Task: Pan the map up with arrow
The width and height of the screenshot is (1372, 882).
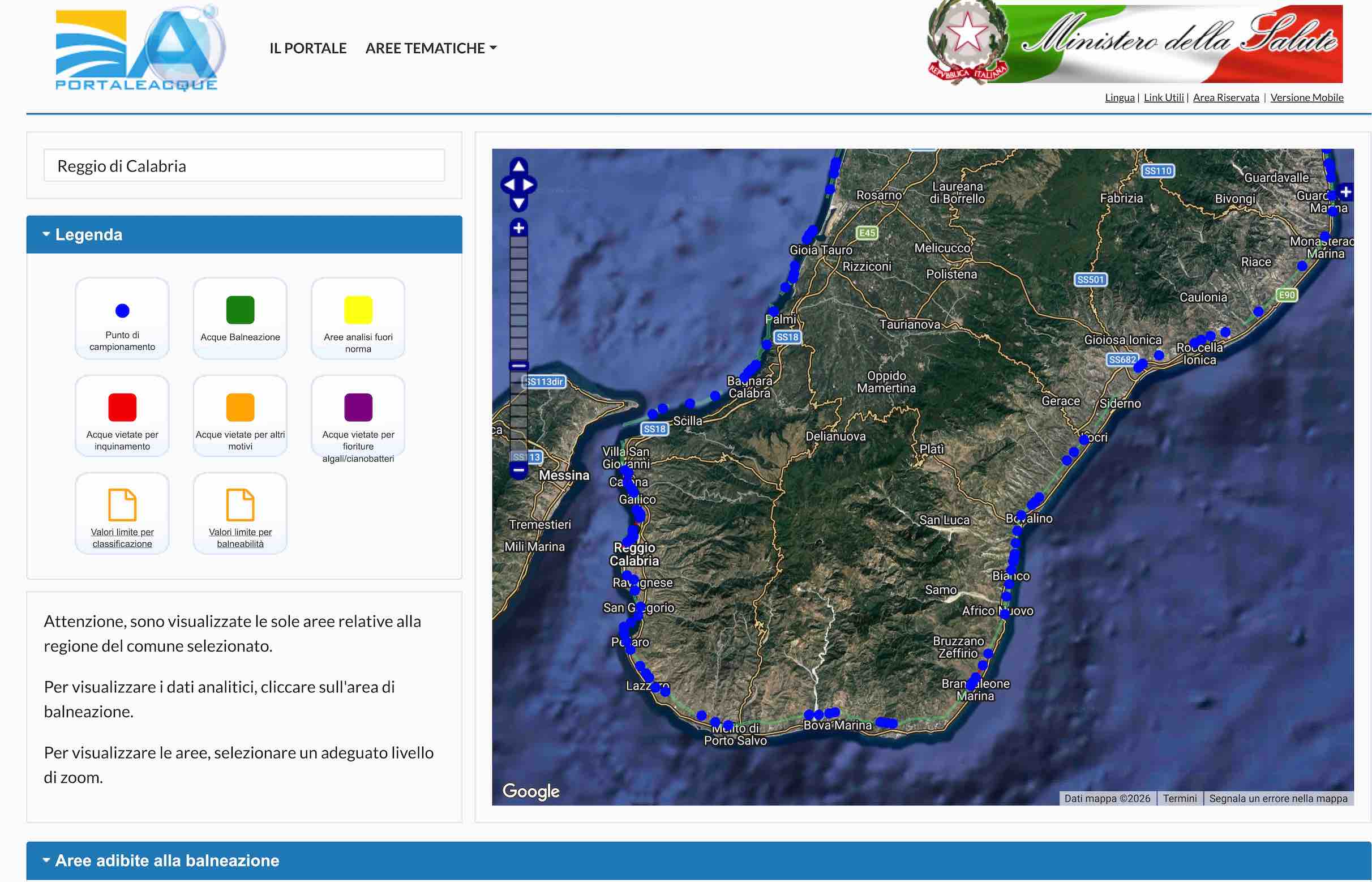Action: click(x=518, y=166)
